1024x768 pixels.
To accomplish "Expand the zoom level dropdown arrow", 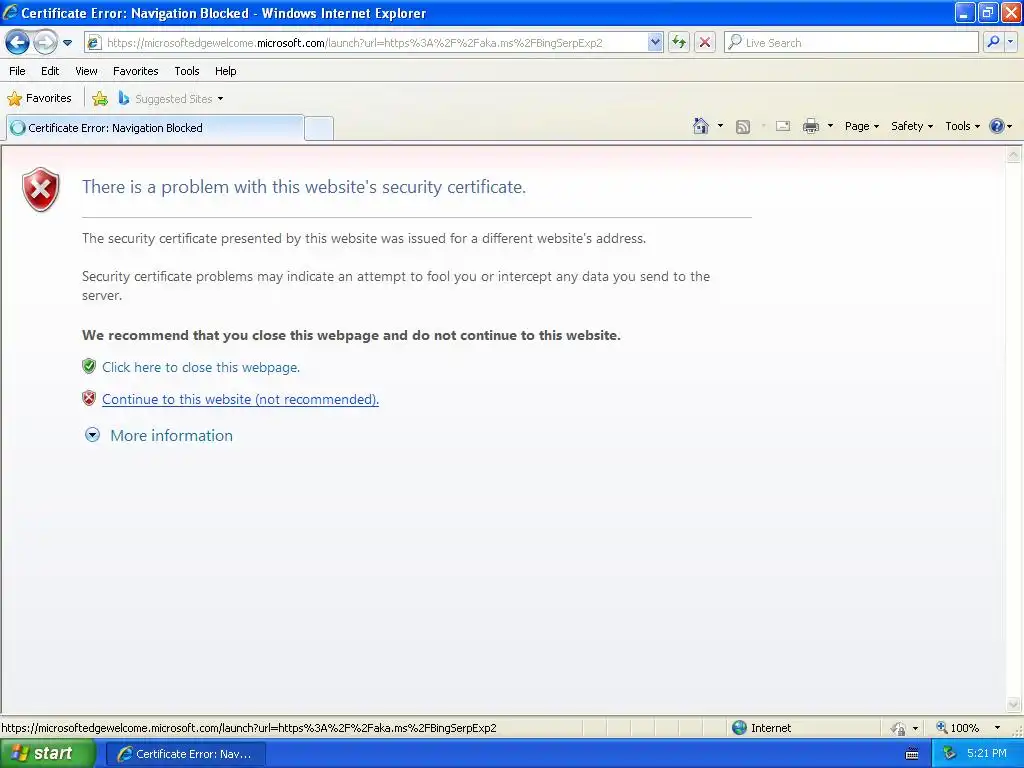I will [997, 728].
